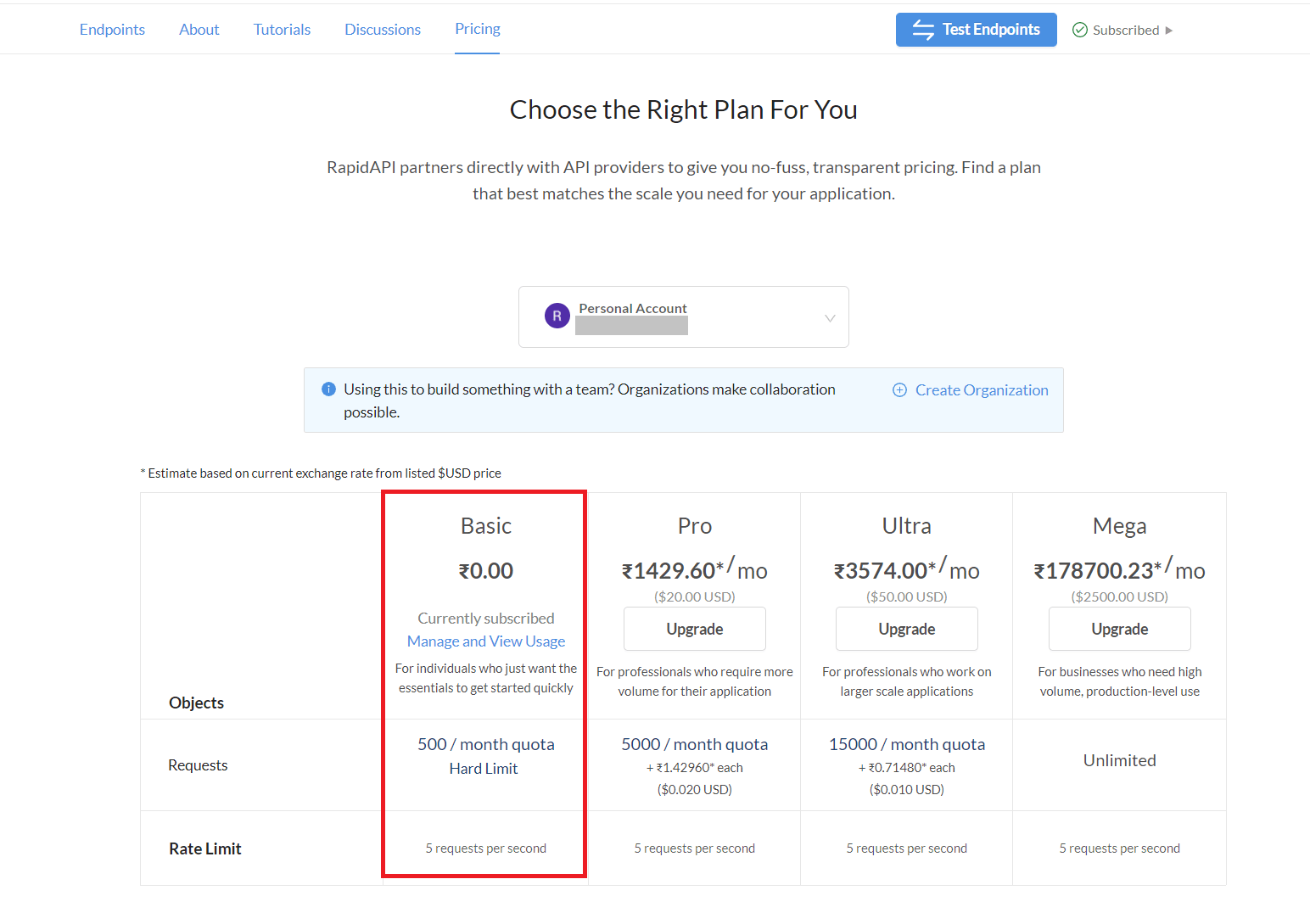Upgrade to the Ultra plan
Screen dimensions: 1310x924
click(x=907, y=629)
